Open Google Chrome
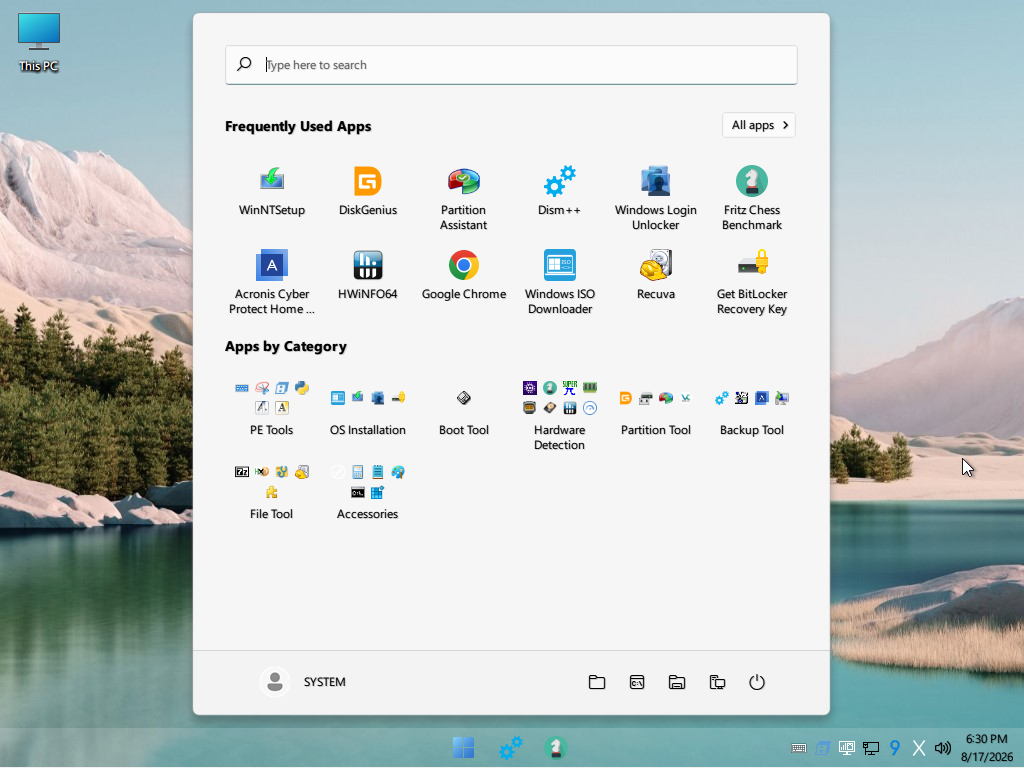 464,276
